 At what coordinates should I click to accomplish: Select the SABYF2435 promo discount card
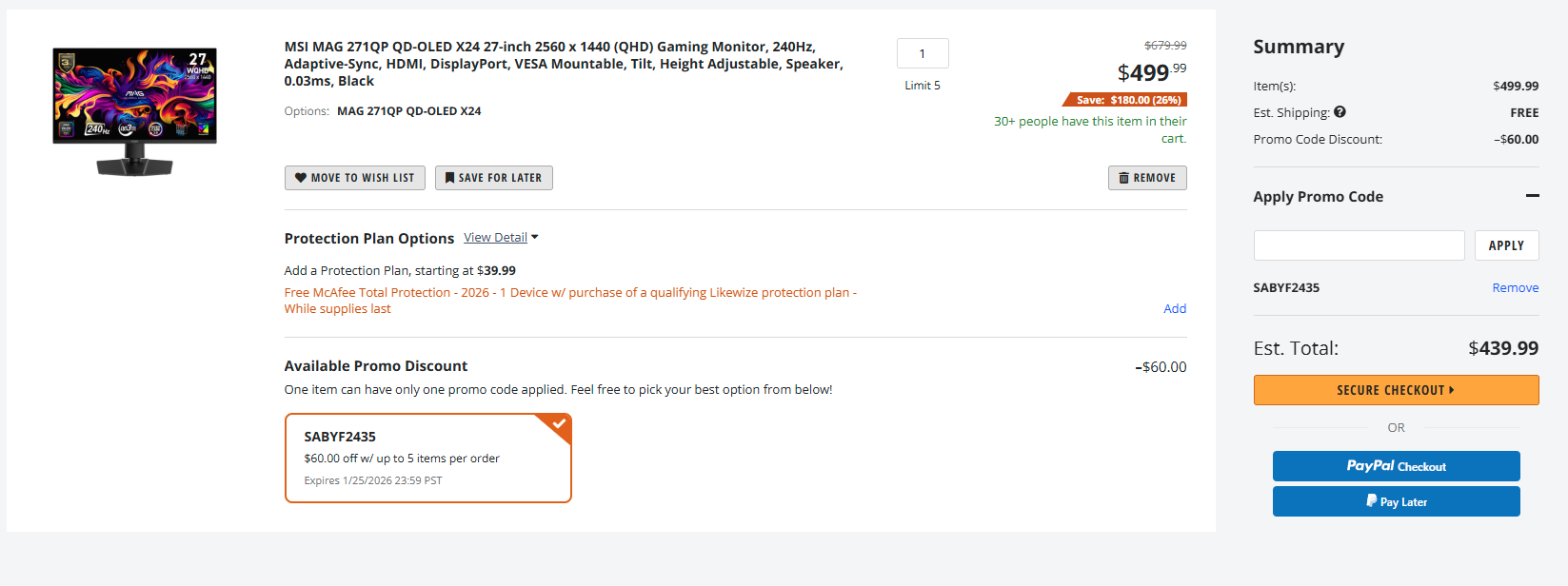click(427, 458)
